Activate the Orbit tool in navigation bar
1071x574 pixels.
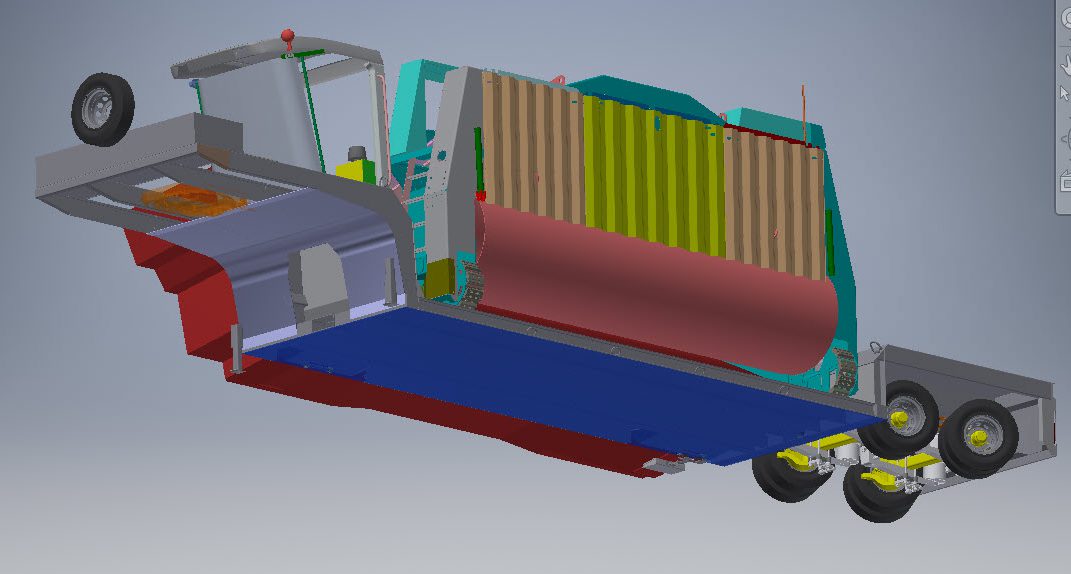(1066, 139)
